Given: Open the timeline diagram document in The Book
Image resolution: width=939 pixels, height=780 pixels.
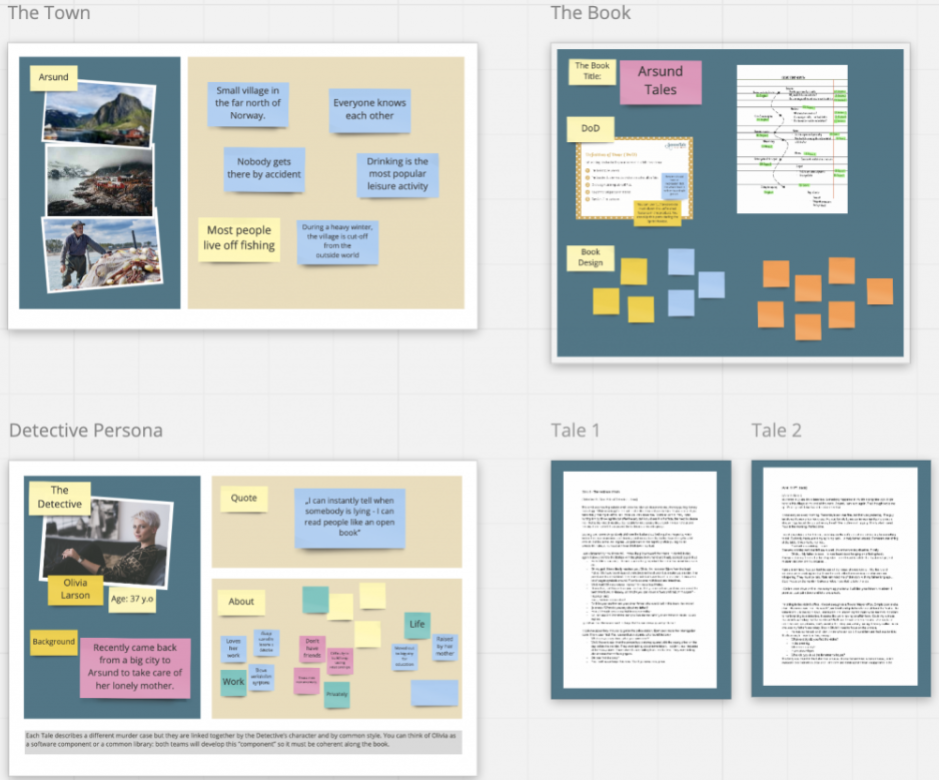Looking at the screenshot, I should point(792,139).
